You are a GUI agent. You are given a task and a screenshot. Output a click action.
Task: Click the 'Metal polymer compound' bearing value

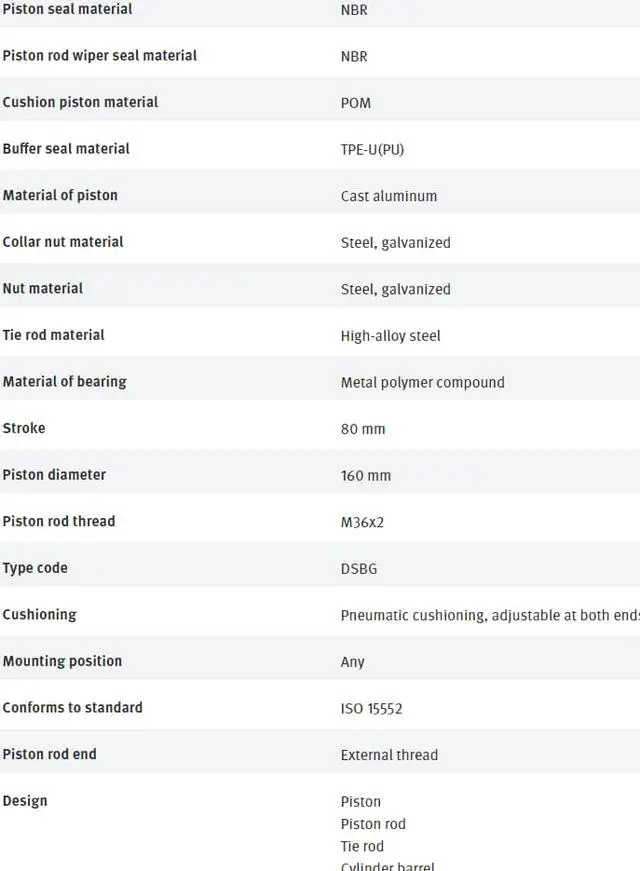pos(422,382)
